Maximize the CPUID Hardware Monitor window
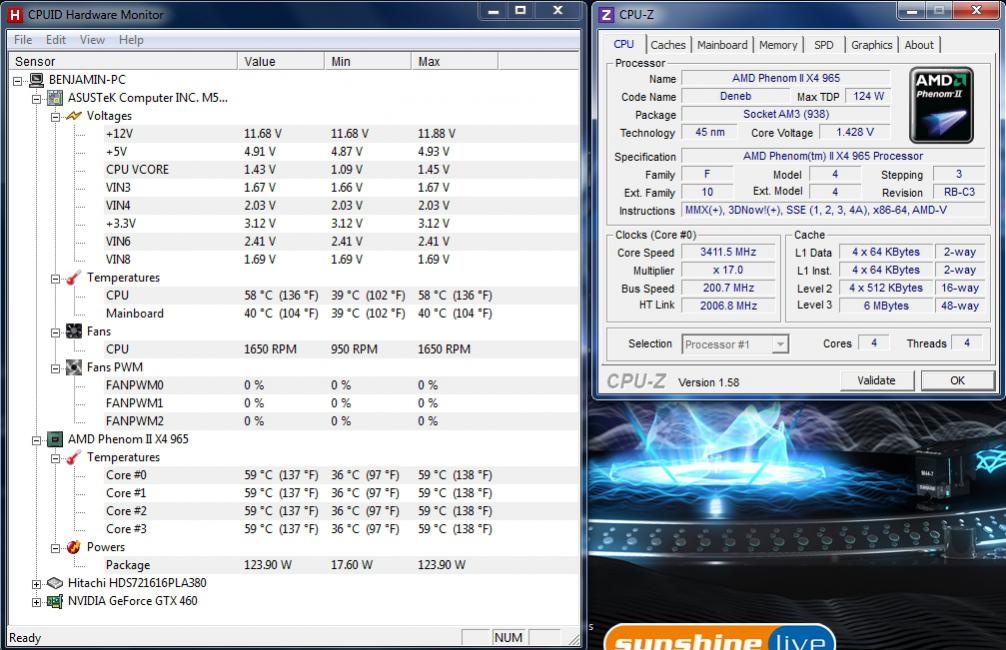The width and height of the screenshot is (1006, 650). tap(521, 12)
